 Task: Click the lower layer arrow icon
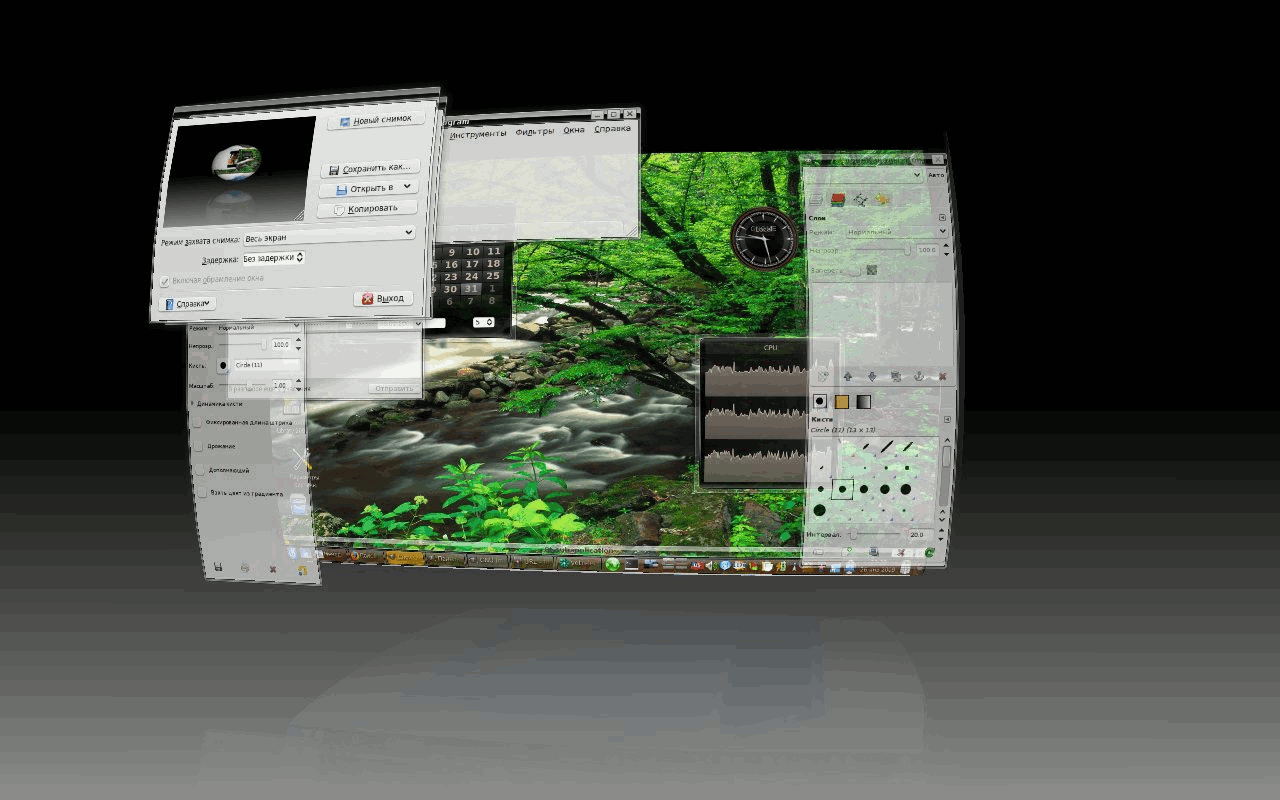pos(871,376)
